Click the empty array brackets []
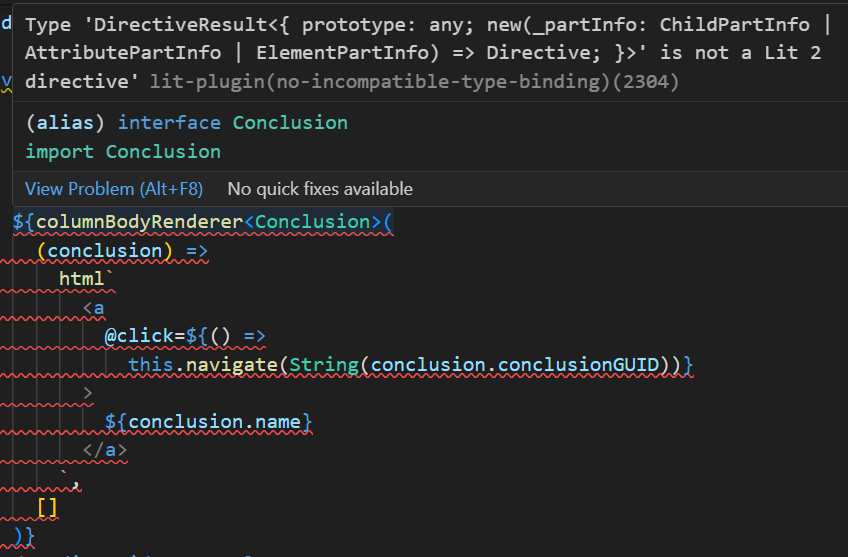The height and width of the screenshot is (557, 848). click(x=47, y=508)
